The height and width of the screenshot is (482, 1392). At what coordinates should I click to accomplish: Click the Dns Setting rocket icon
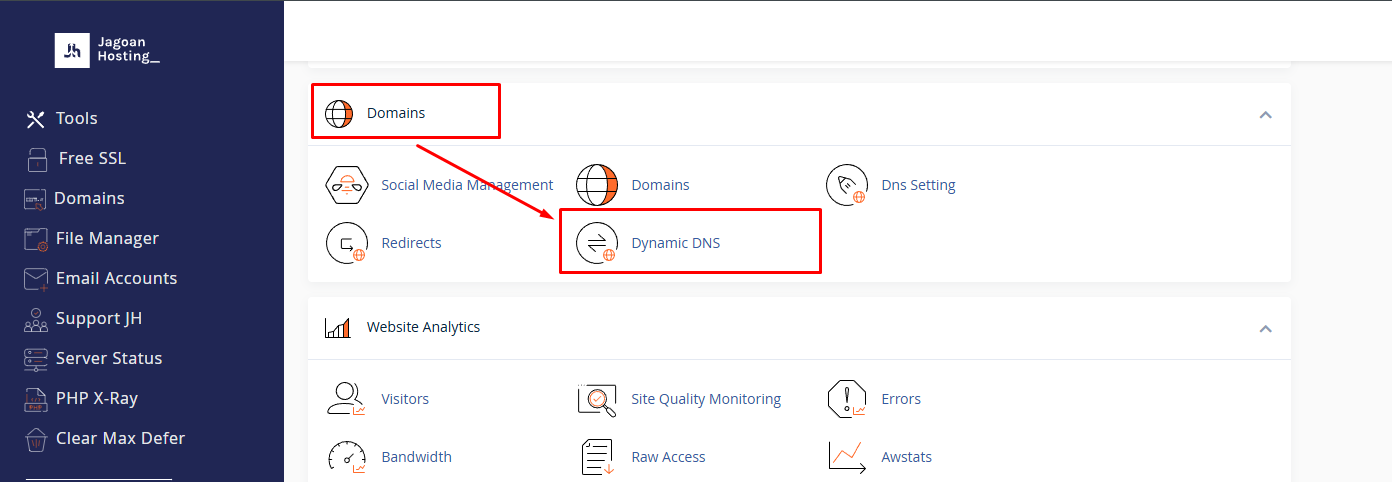[847, 185]
